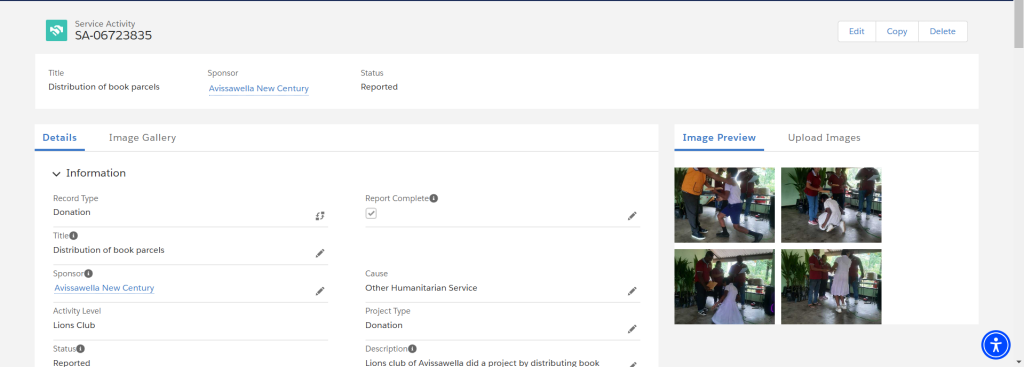
Task: Open preview thumbnail with orange-shirted person
Action: click(x=724, y=205)
